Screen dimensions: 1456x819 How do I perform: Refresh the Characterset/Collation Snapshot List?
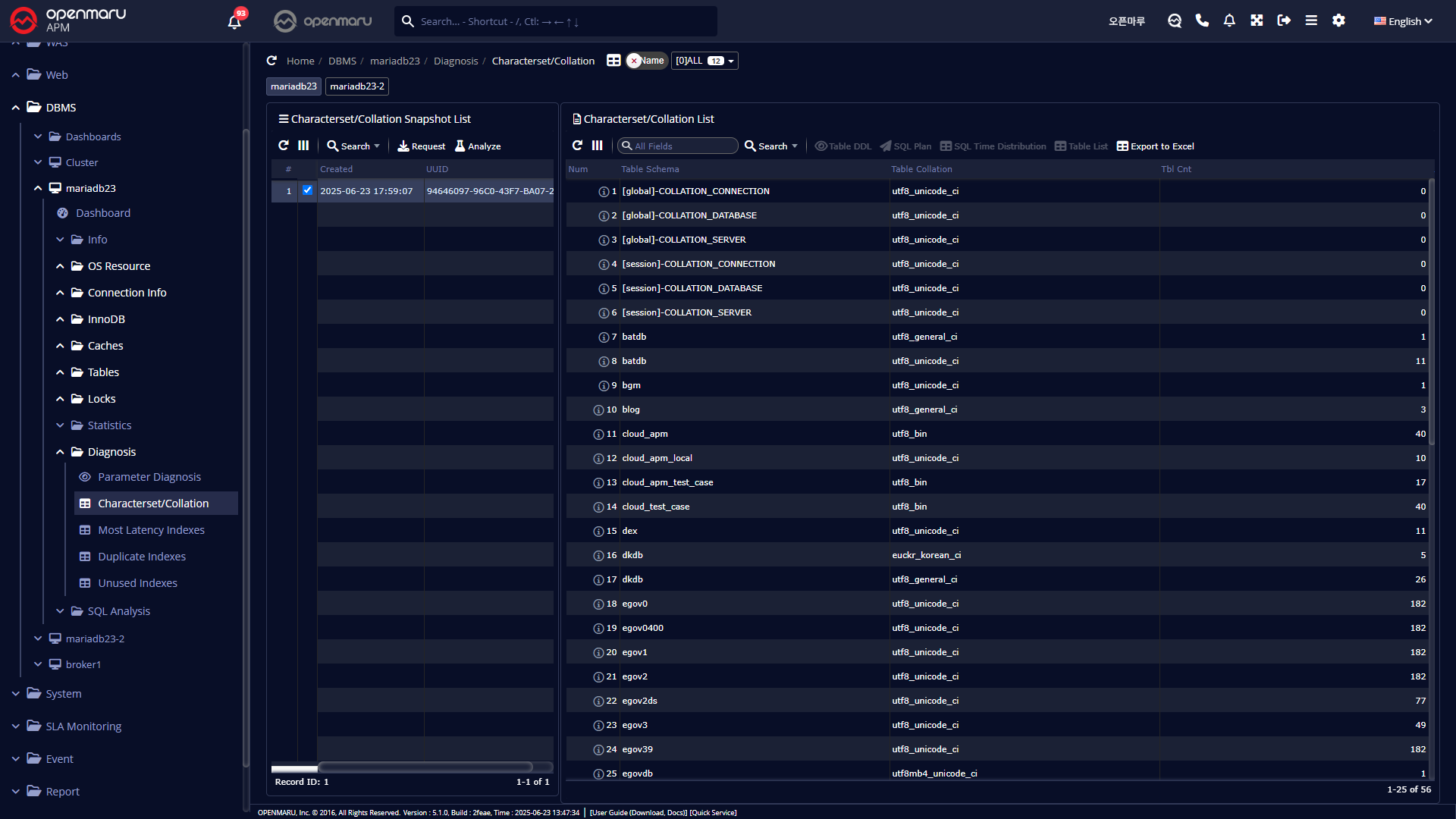click(284, 146)
